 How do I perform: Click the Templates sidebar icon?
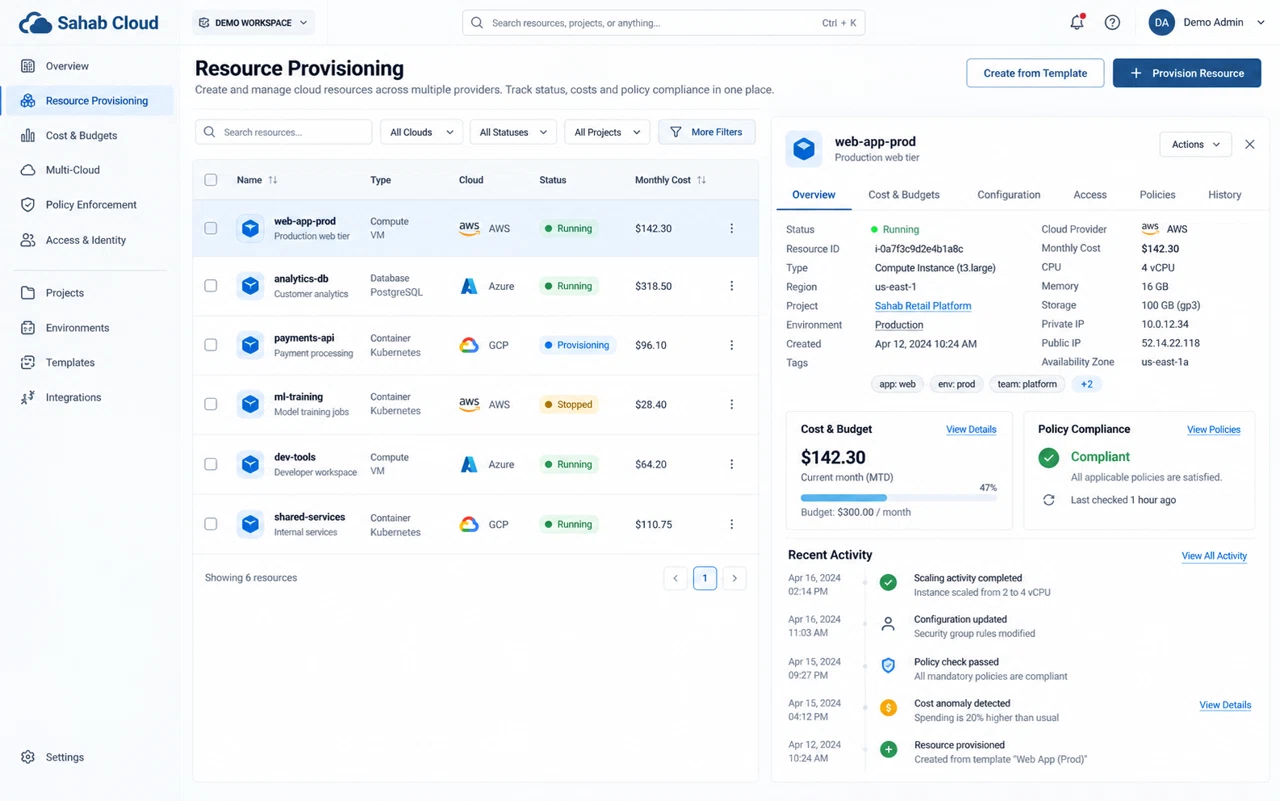click(x=28, y=362)
